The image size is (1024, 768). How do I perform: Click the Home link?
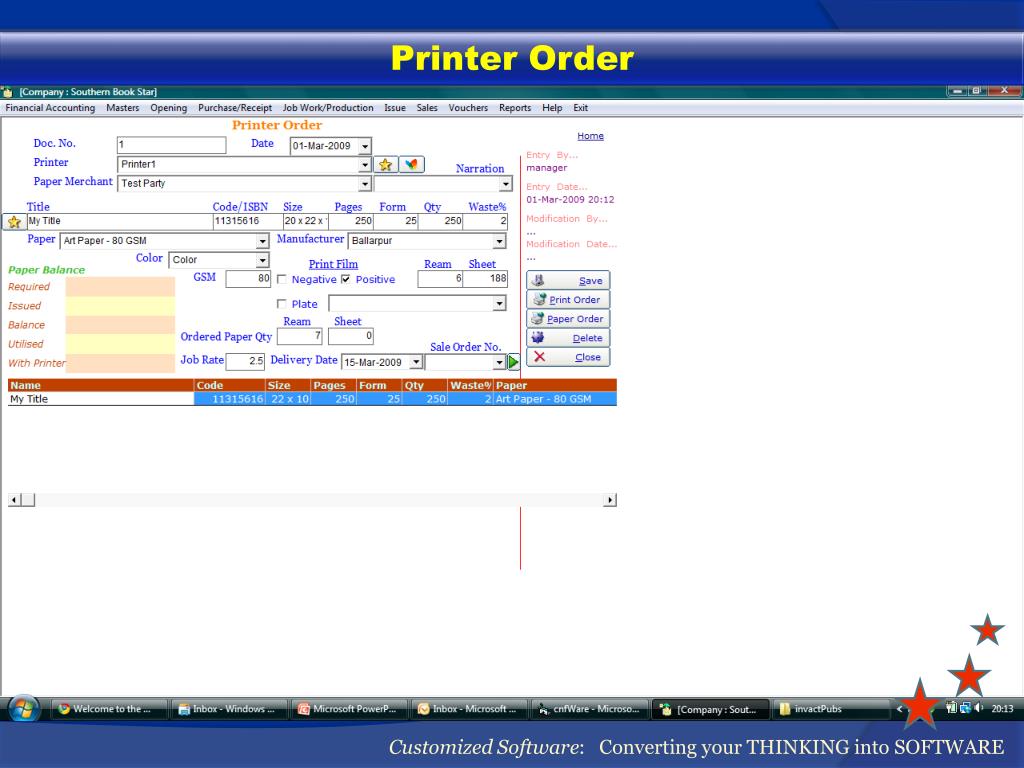click(590, 136)
